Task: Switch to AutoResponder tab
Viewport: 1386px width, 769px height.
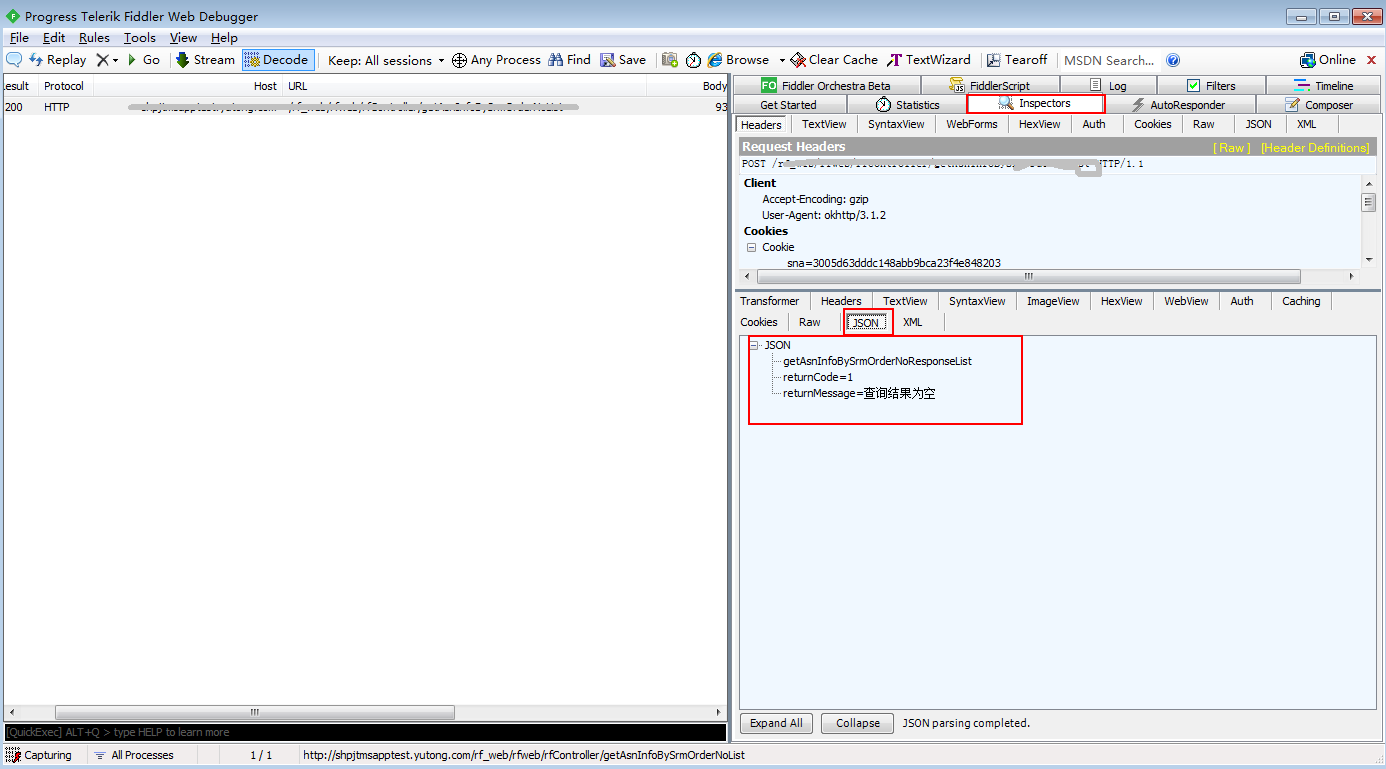Action: [1179, 105]
